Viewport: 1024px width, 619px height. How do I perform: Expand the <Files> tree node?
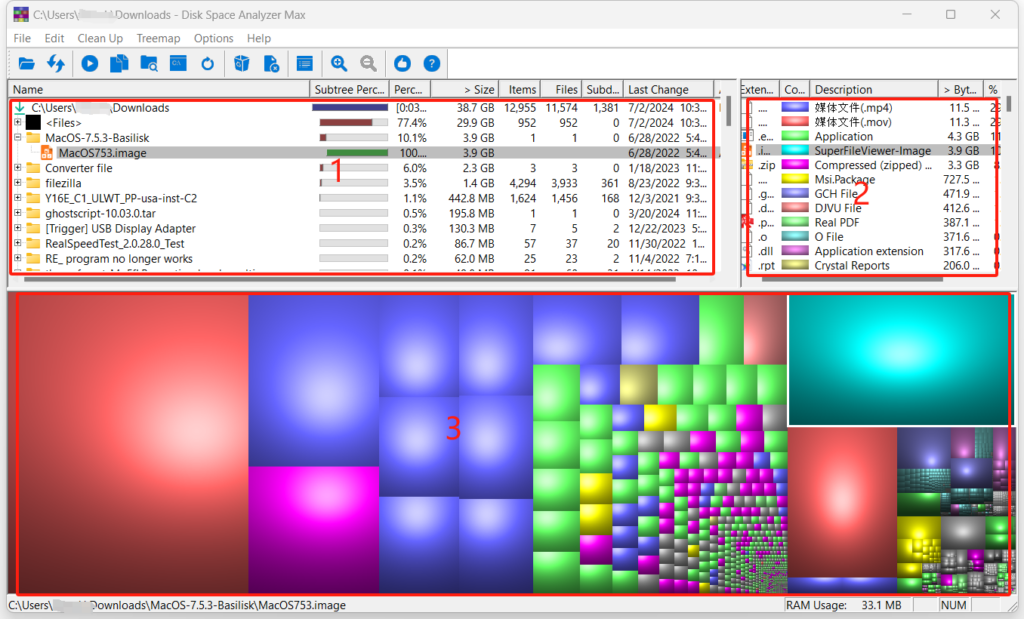(18, 122)
